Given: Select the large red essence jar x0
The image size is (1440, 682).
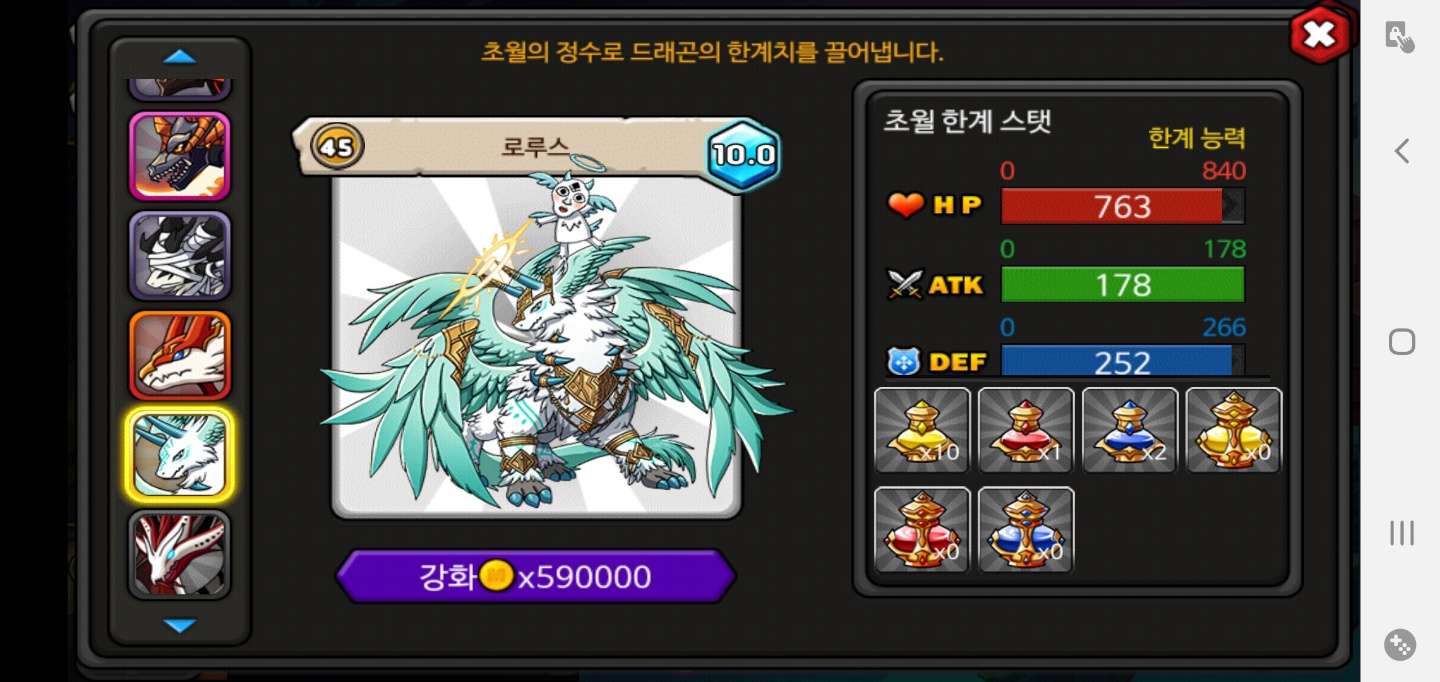Looking at the screenshot, I should (x=922, y=530).
